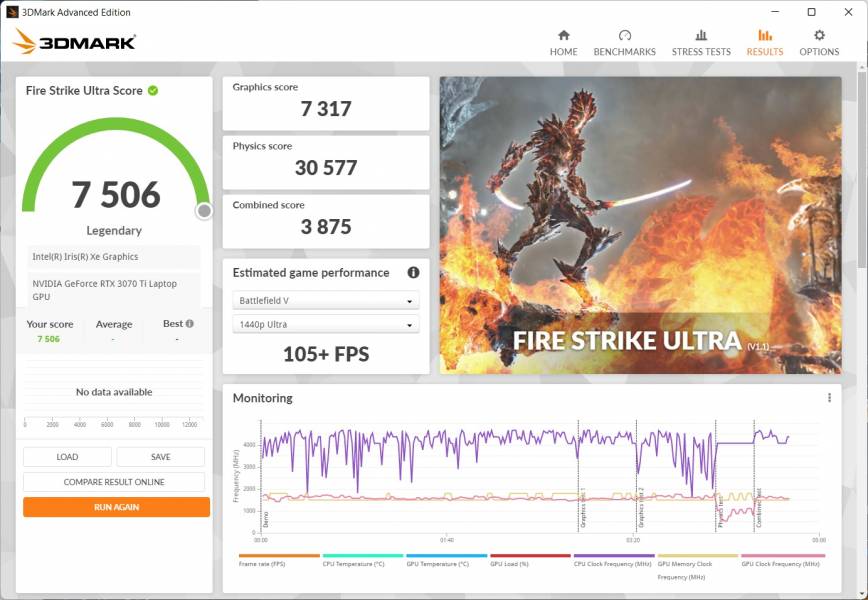The height and width of the screenshot is (600, 868).
Task: Click the Fire Strike Ultra artwork thumbnail
Action: click(x=640, y=225)
